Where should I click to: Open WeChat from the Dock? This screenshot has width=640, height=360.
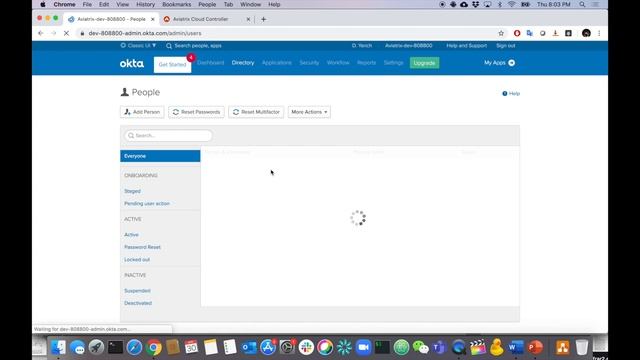point(420,347)
